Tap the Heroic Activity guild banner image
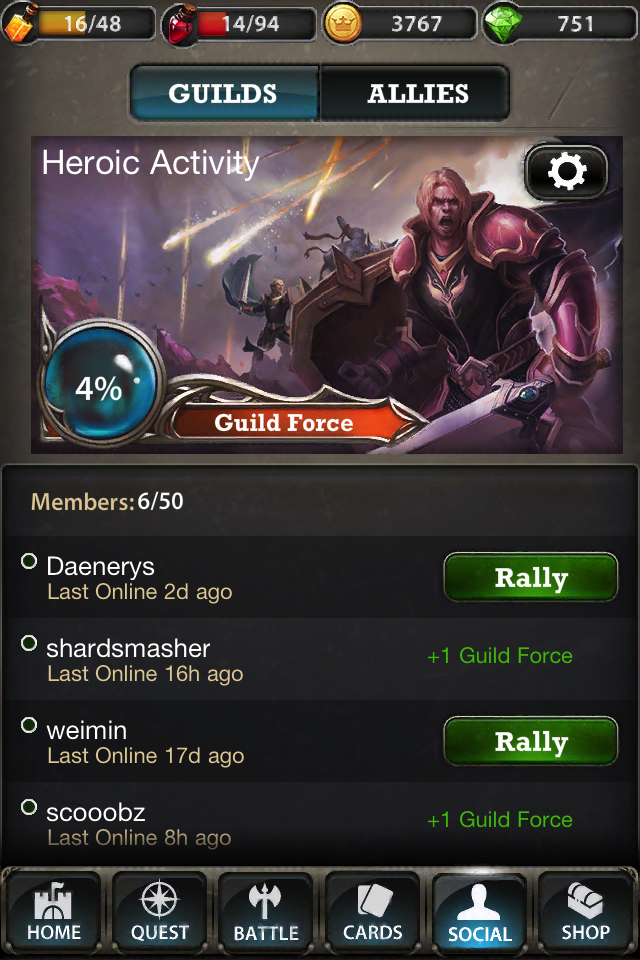This screenshot has height=960, width=640. point(326,294)
